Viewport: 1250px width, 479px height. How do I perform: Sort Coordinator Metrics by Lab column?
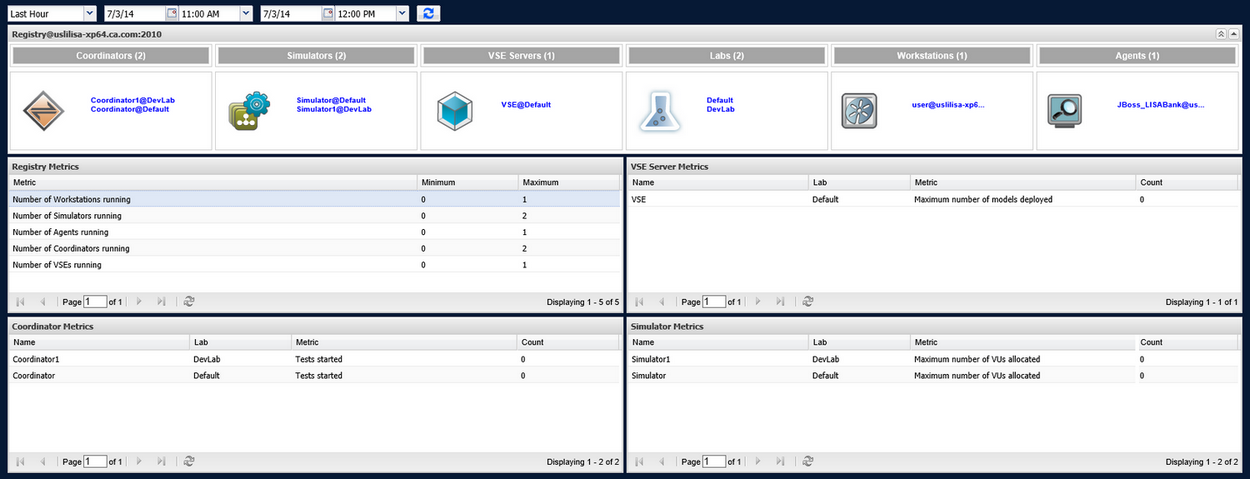click(240, 342)
